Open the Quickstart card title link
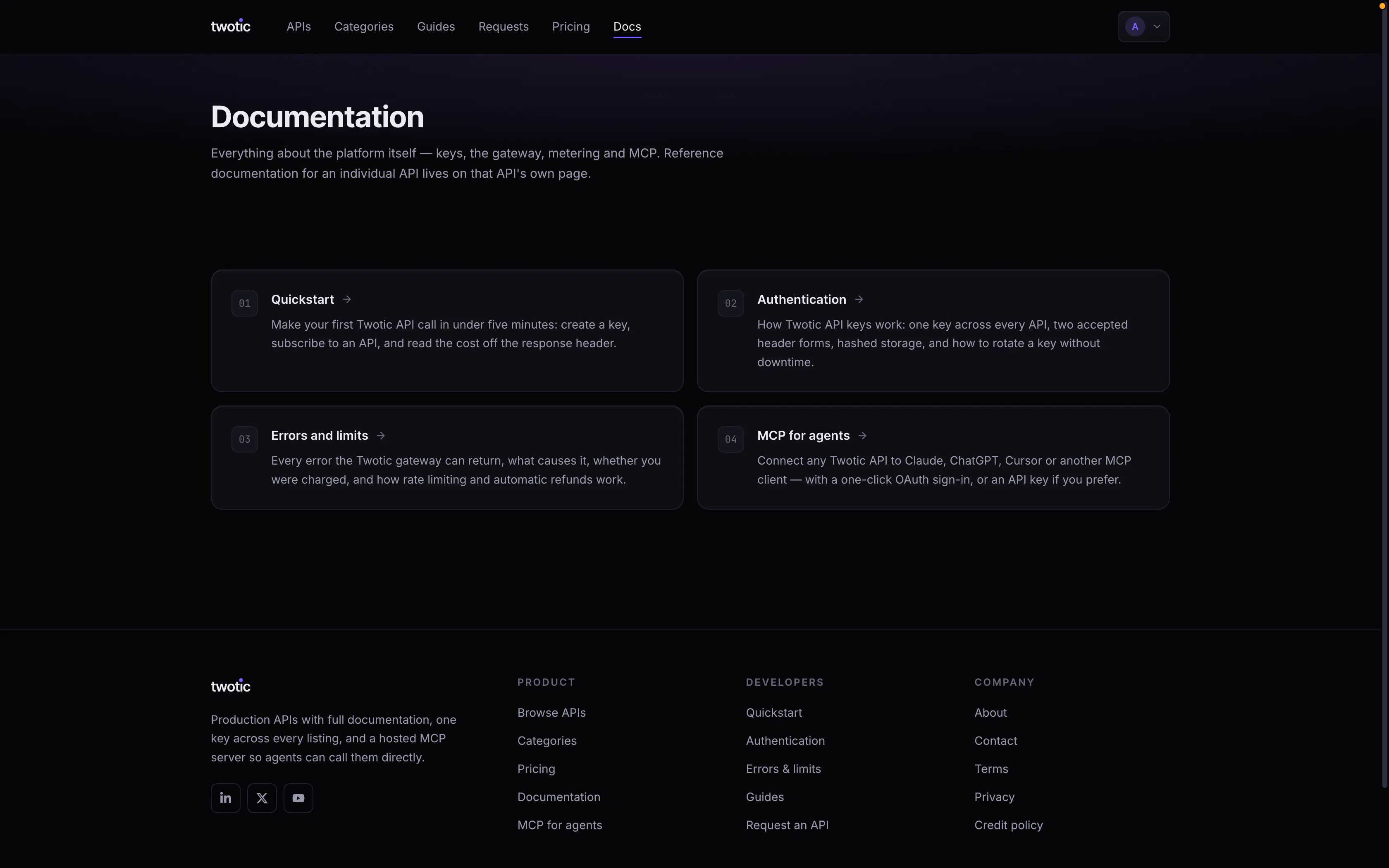The image size is (1389, 868). click(x=303, y=299)
